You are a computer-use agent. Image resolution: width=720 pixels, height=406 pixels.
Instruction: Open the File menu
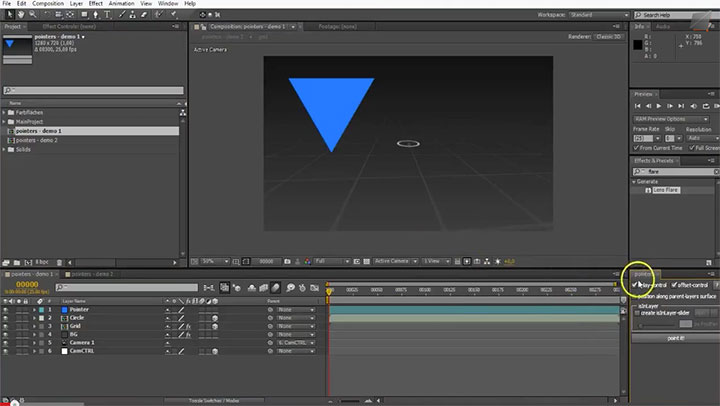(6, 4)
